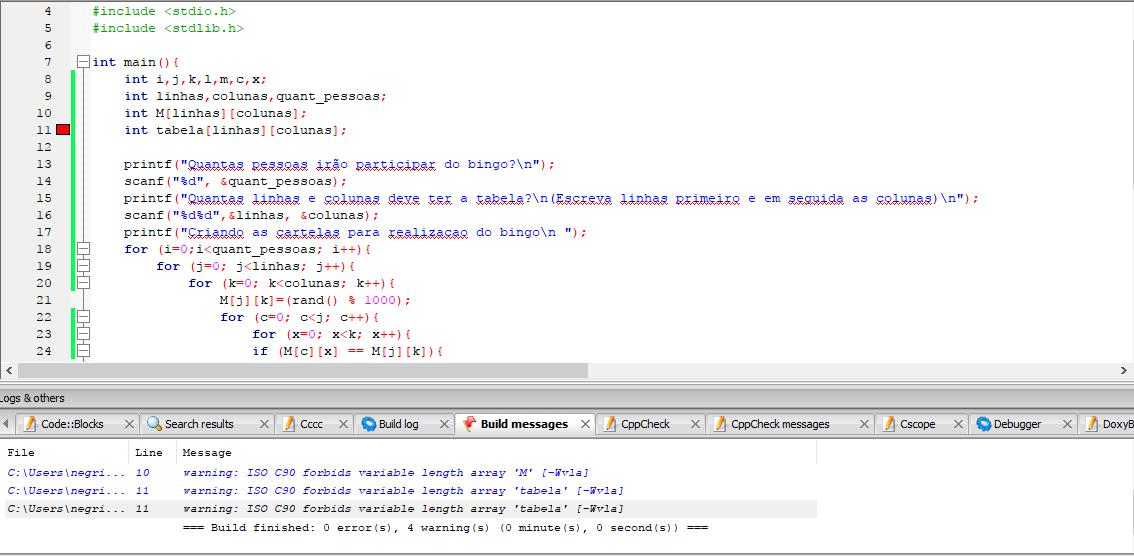1134x556 pixels.
Task: Select the warning for array 'M' on line 10
Action: click(x=411, y=473)
